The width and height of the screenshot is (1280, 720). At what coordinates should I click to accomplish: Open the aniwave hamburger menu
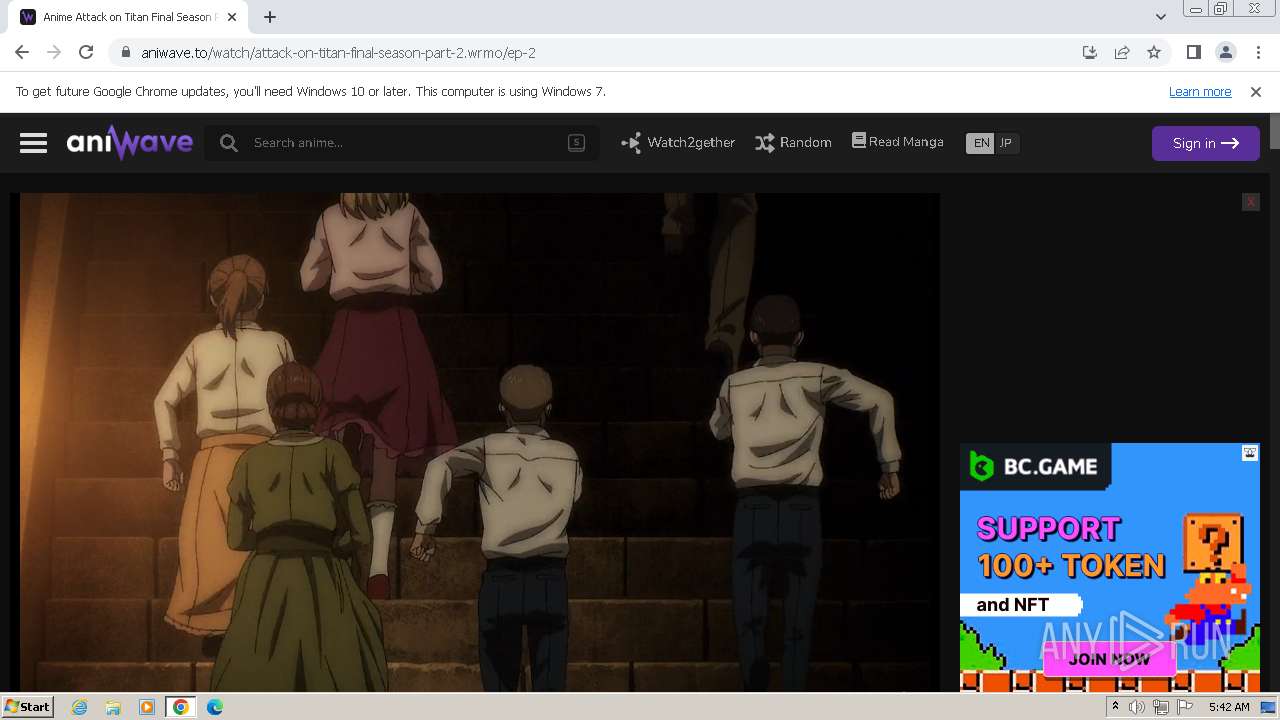coord(33,143)
